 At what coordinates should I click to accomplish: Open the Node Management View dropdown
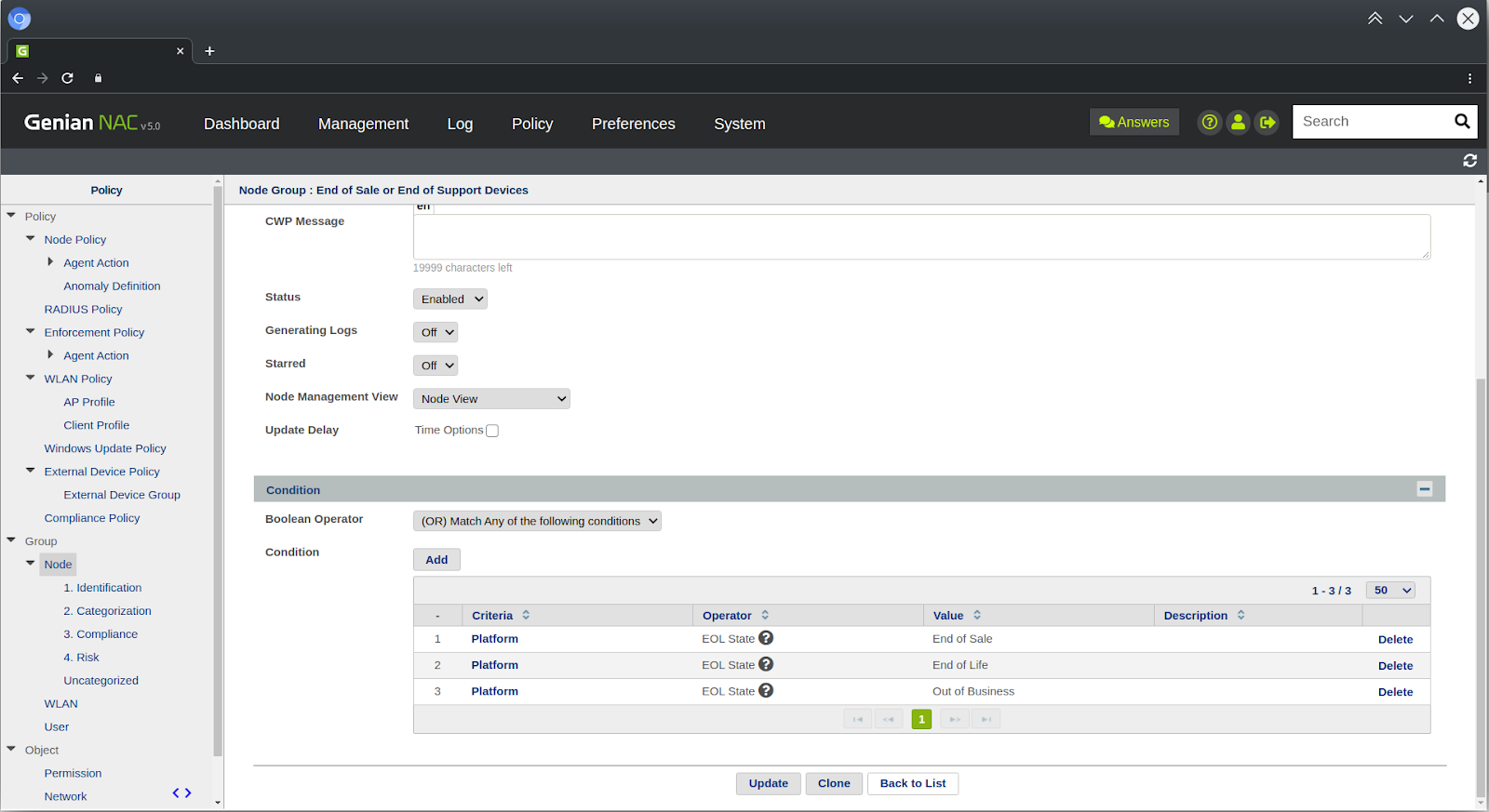491,399
